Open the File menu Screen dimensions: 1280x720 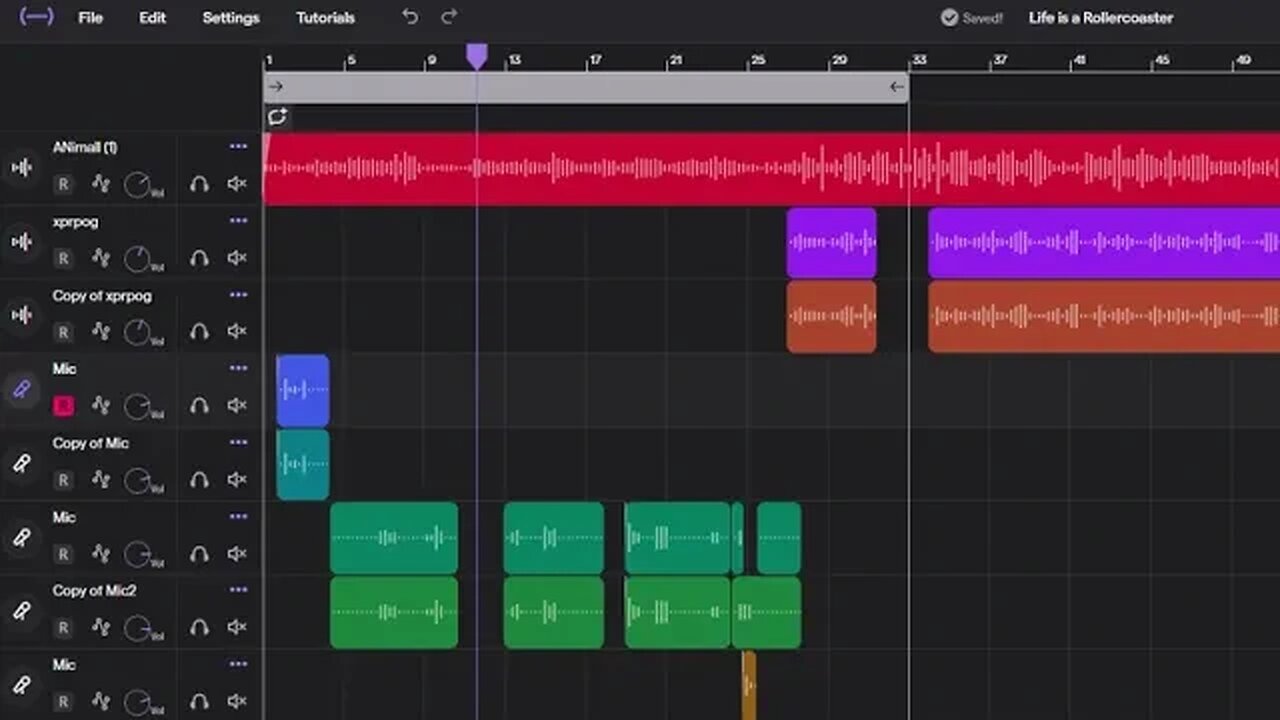click(x=90, y=18)
